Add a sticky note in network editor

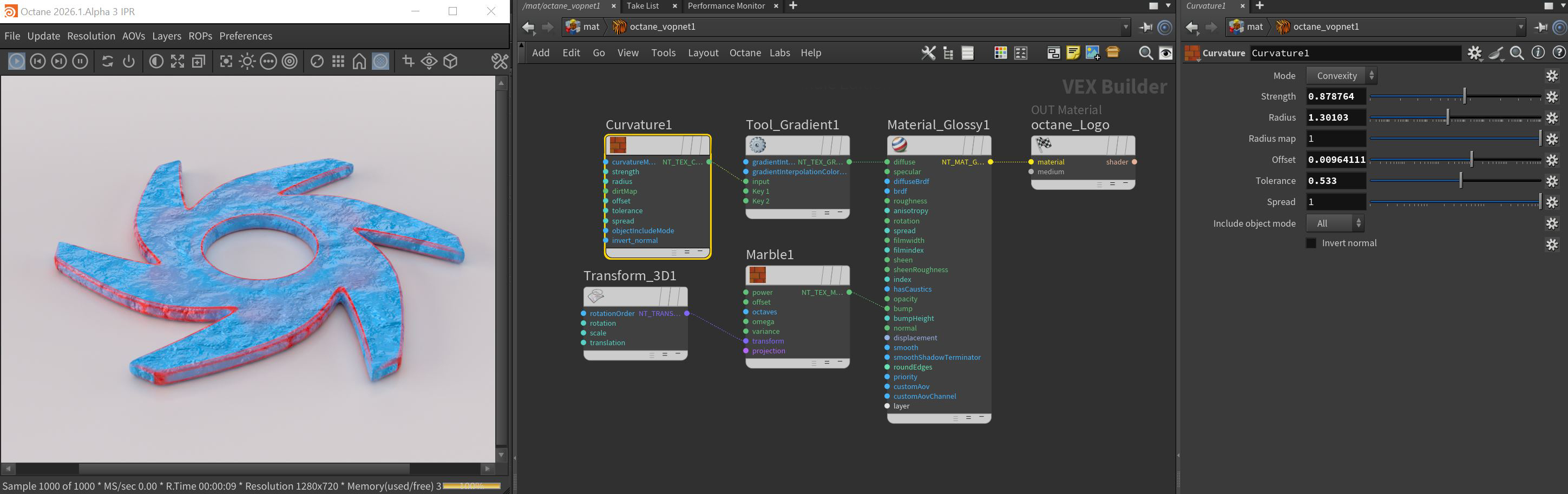(x=1073, y=54)
